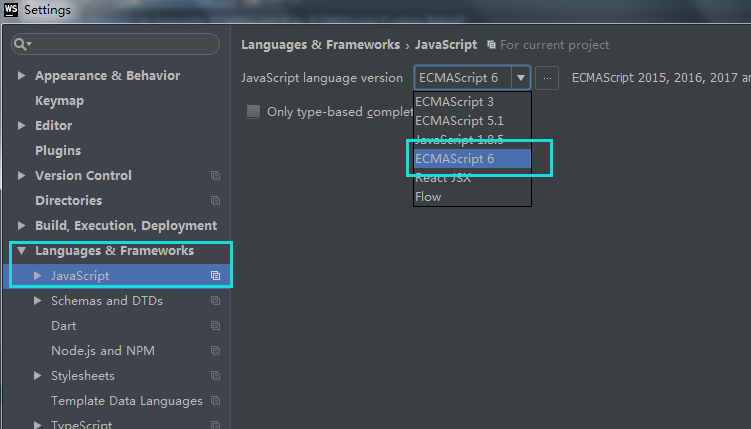Image resolution: width=751 pixels, height=429 pixels.
Task: Click the WebStorm logo icon in title bar
Action: (11, 9)
